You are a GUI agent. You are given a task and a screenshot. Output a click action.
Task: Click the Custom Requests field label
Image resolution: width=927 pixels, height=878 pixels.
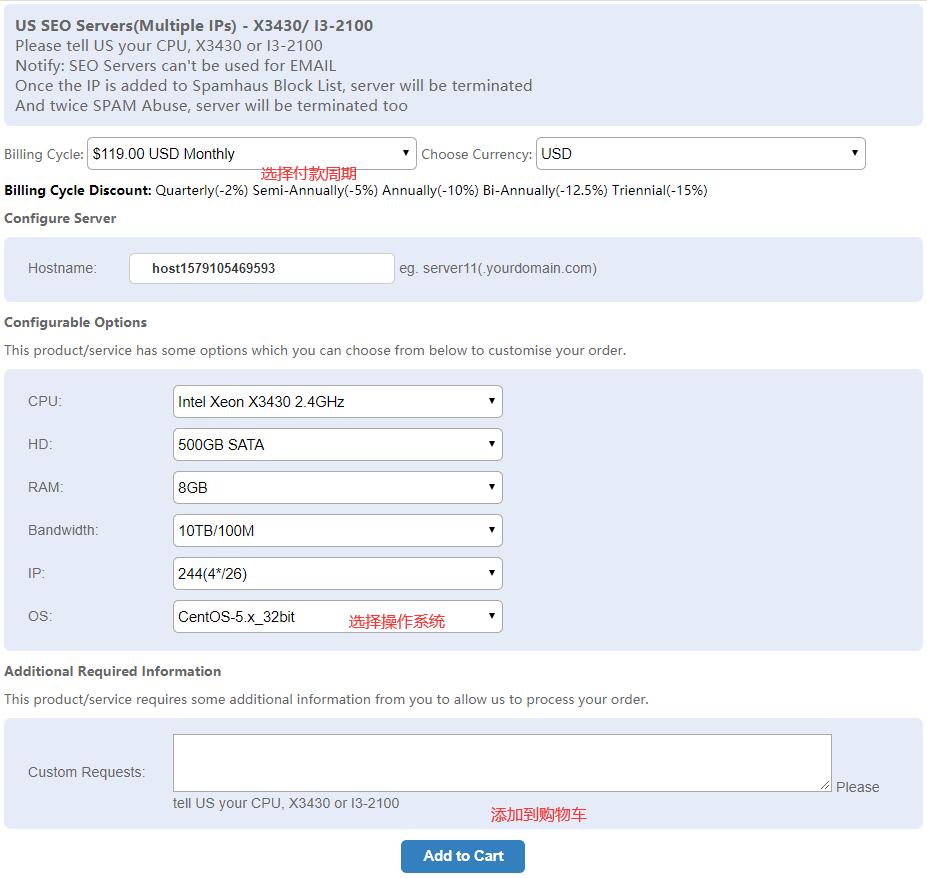(86, 772)
